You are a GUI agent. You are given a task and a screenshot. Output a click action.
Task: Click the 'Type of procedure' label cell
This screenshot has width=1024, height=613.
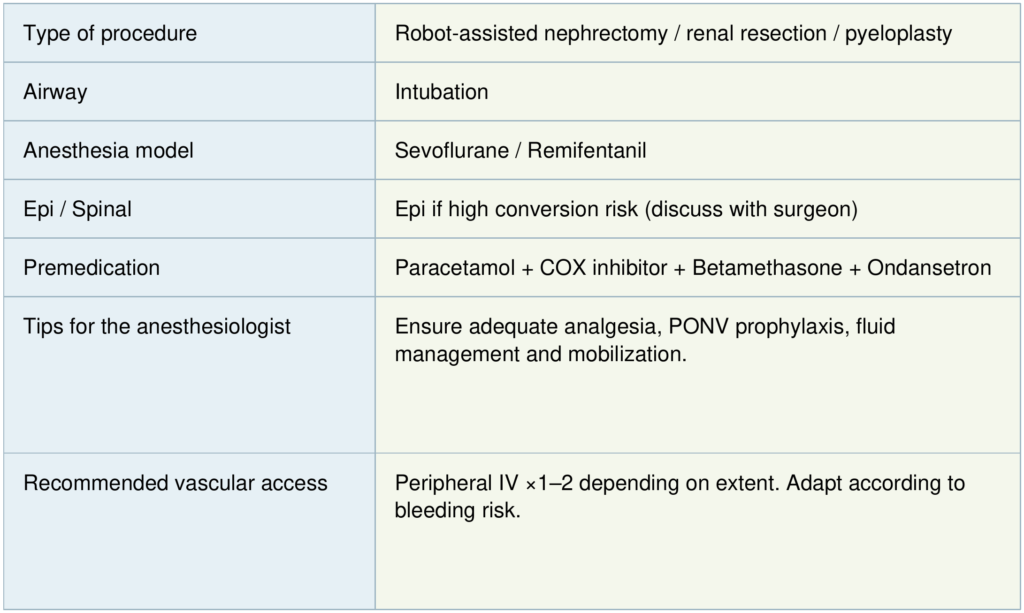point(110,34)
